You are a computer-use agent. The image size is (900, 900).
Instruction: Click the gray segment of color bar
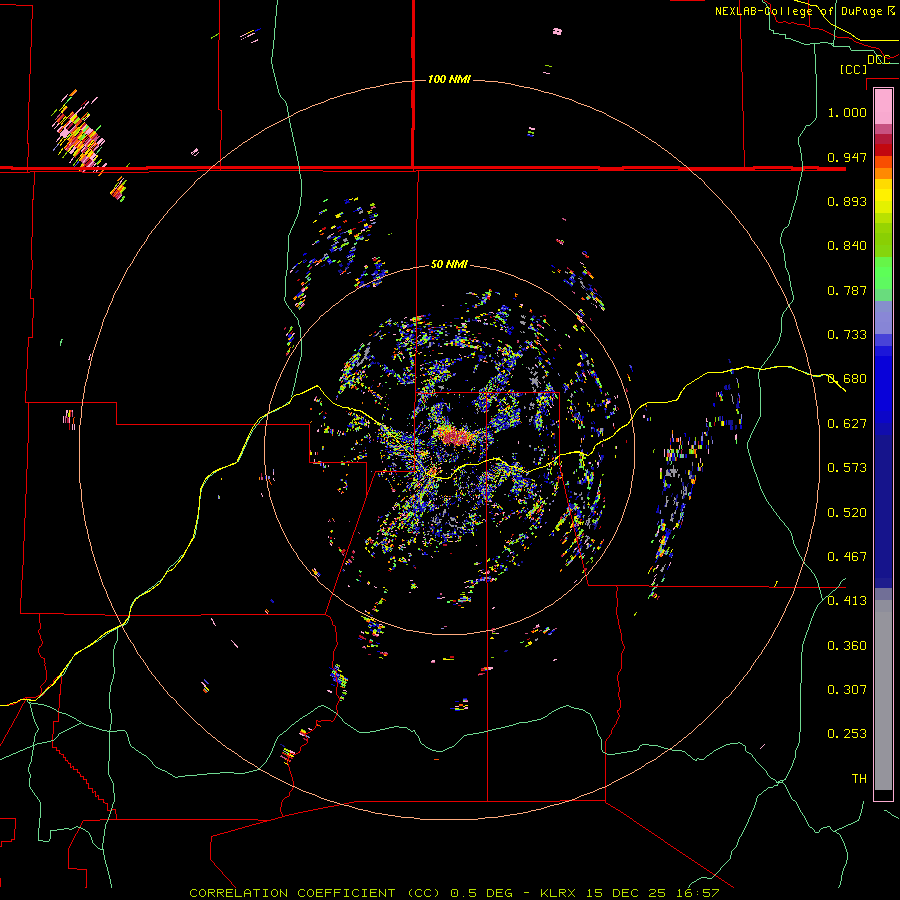(x=883, y=695)
